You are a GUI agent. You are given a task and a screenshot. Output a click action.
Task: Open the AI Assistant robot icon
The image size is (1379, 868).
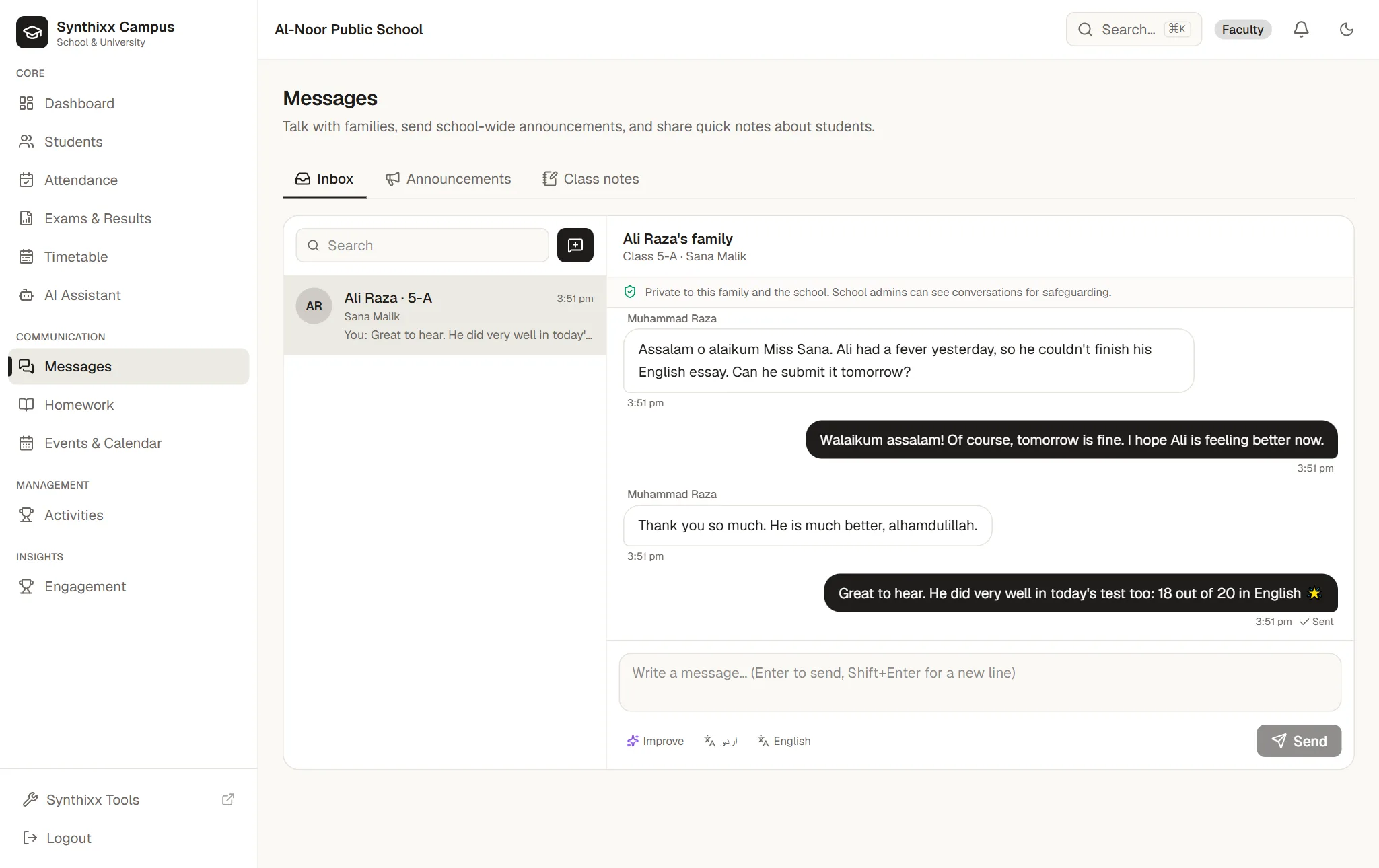26,295
